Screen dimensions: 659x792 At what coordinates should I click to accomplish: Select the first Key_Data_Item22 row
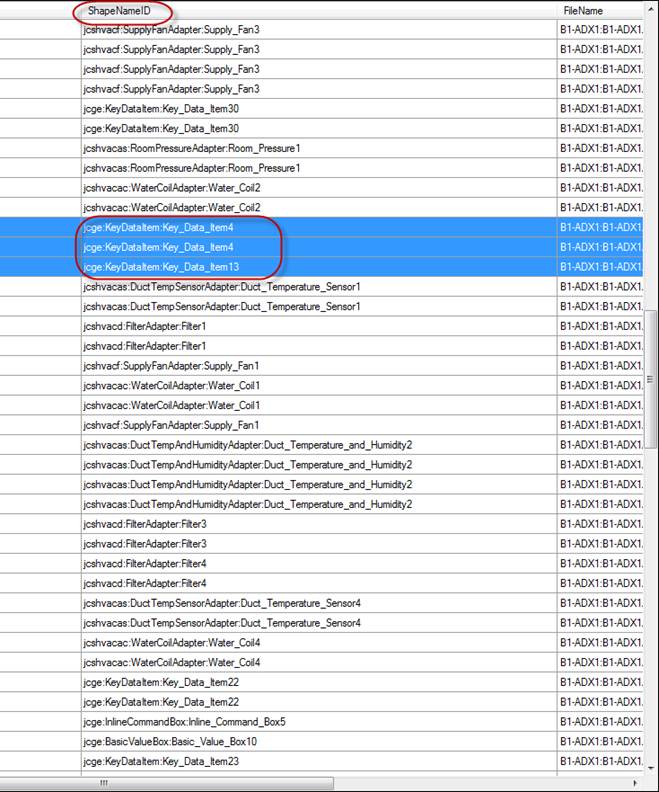[x=161, y=682]
